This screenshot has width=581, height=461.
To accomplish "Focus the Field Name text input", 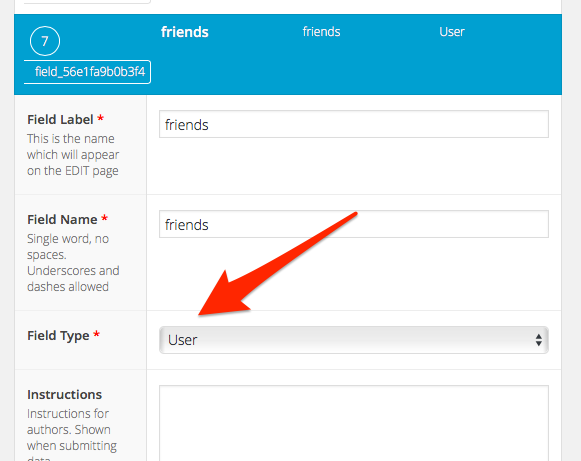I will 354,224.
